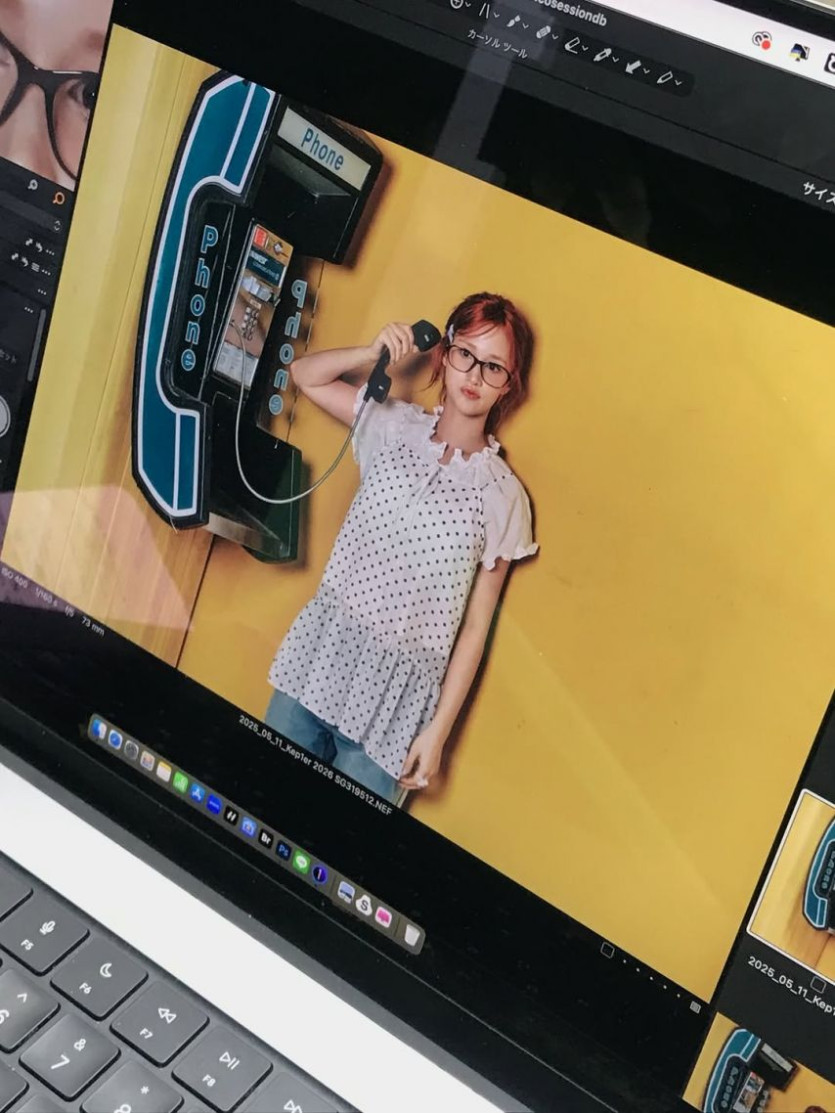
Task: Click the blue and yellow menu bar icon
Action: click(799, 52)
